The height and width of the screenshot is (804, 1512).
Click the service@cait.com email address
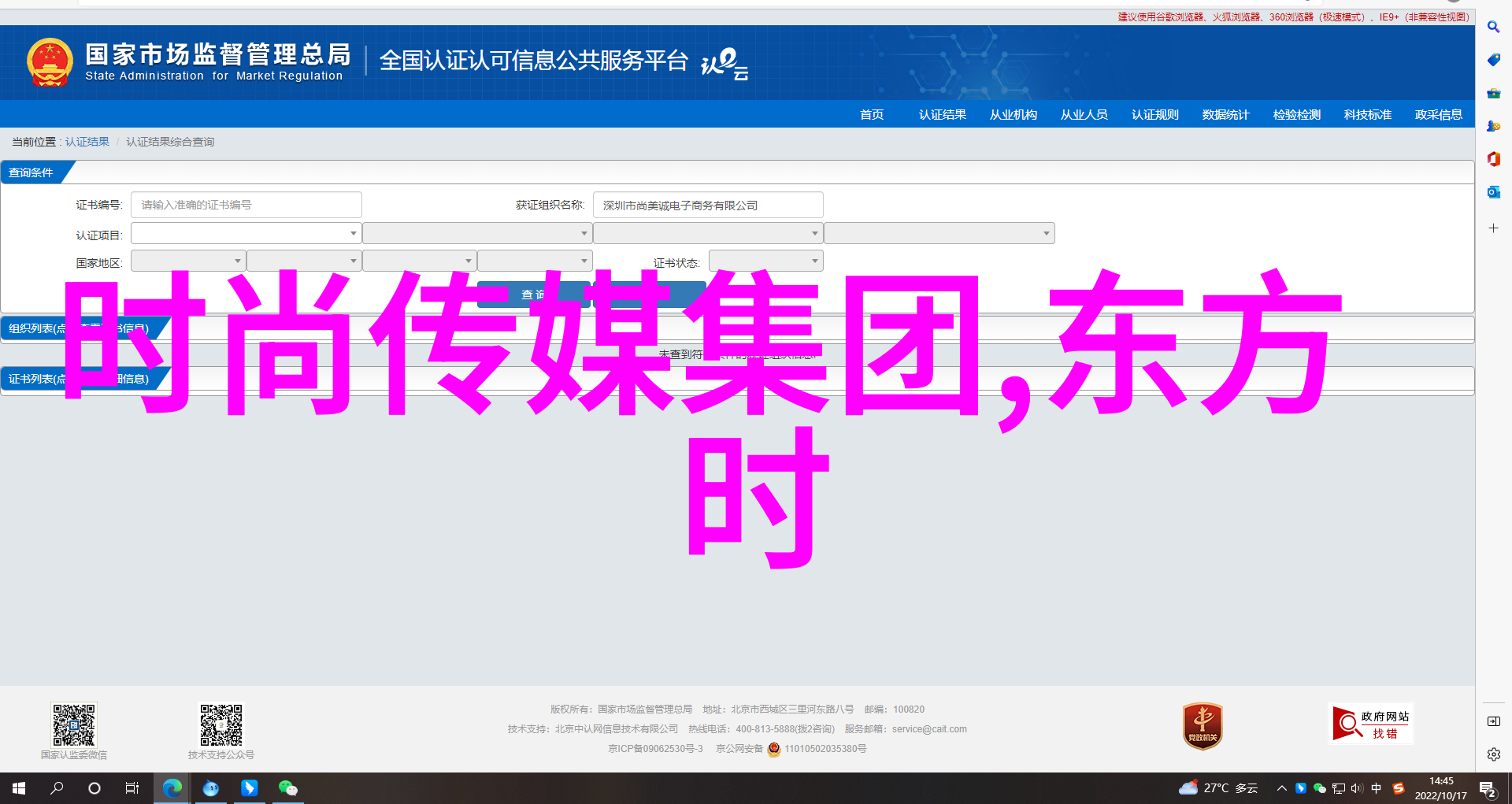pyautogui.click(x=929, y=729)
